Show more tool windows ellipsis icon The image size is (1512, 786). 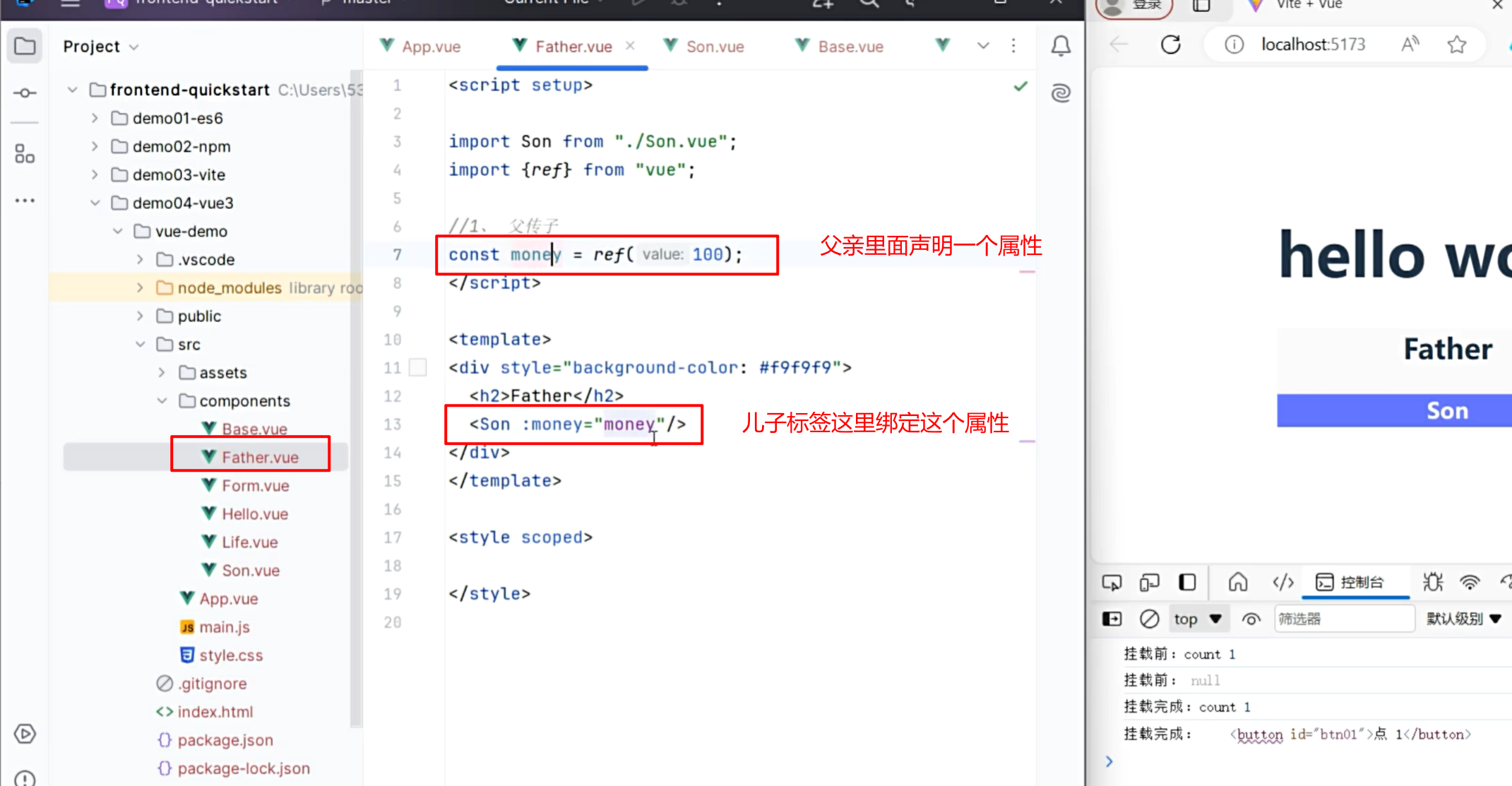25,201
